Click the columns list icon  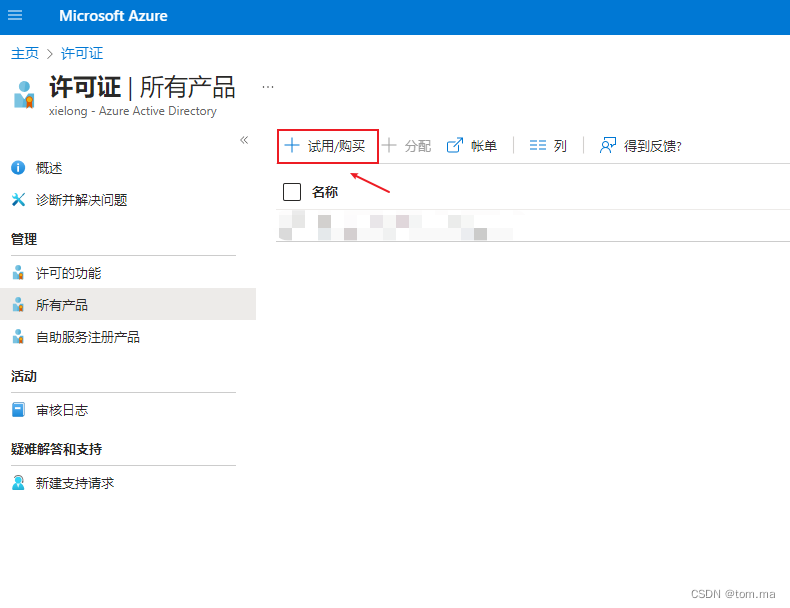pos(538,146)
